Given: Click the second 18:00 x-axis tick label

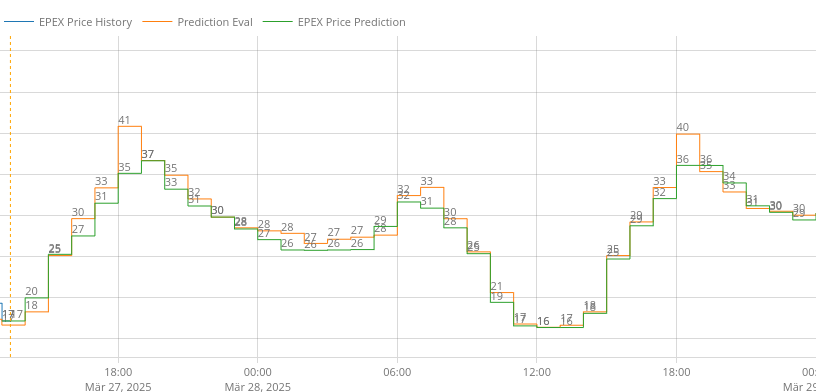Looking at the screenshot, I should coord(677,373).
